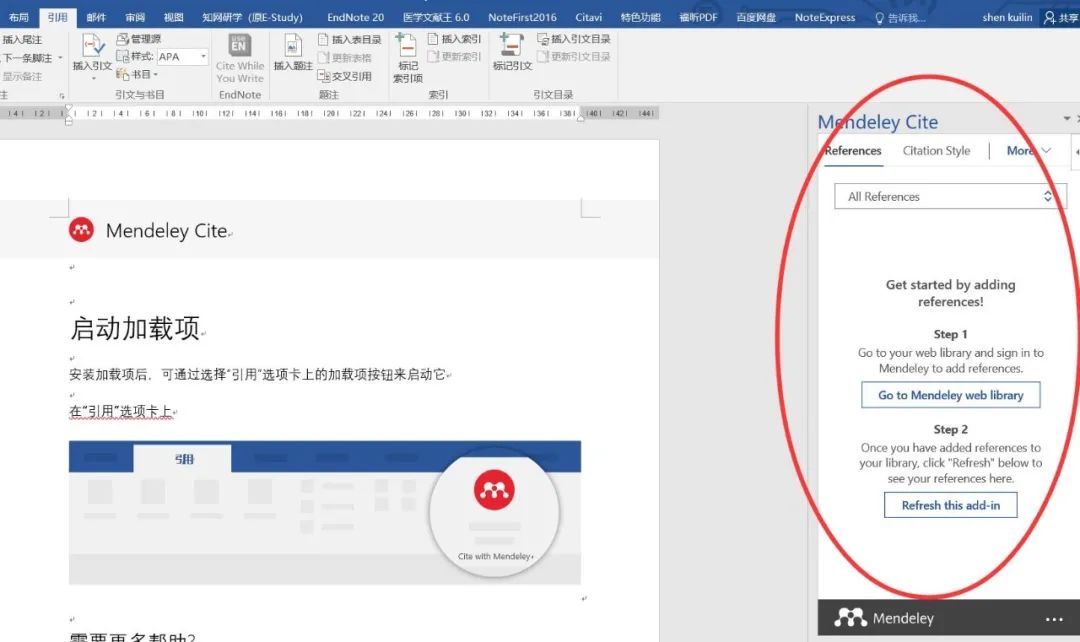Click Cross-reference (交叉引用)
The image size is (1080, 642).
(345, 76)
